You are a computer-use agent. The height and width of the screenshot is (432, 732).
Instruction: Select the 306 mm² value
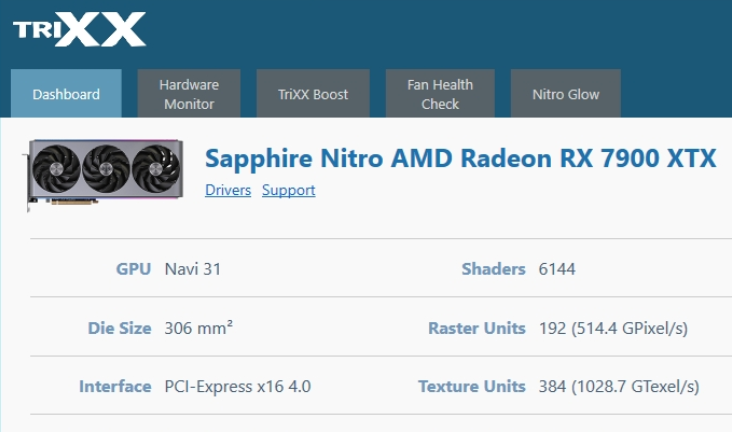198,328
